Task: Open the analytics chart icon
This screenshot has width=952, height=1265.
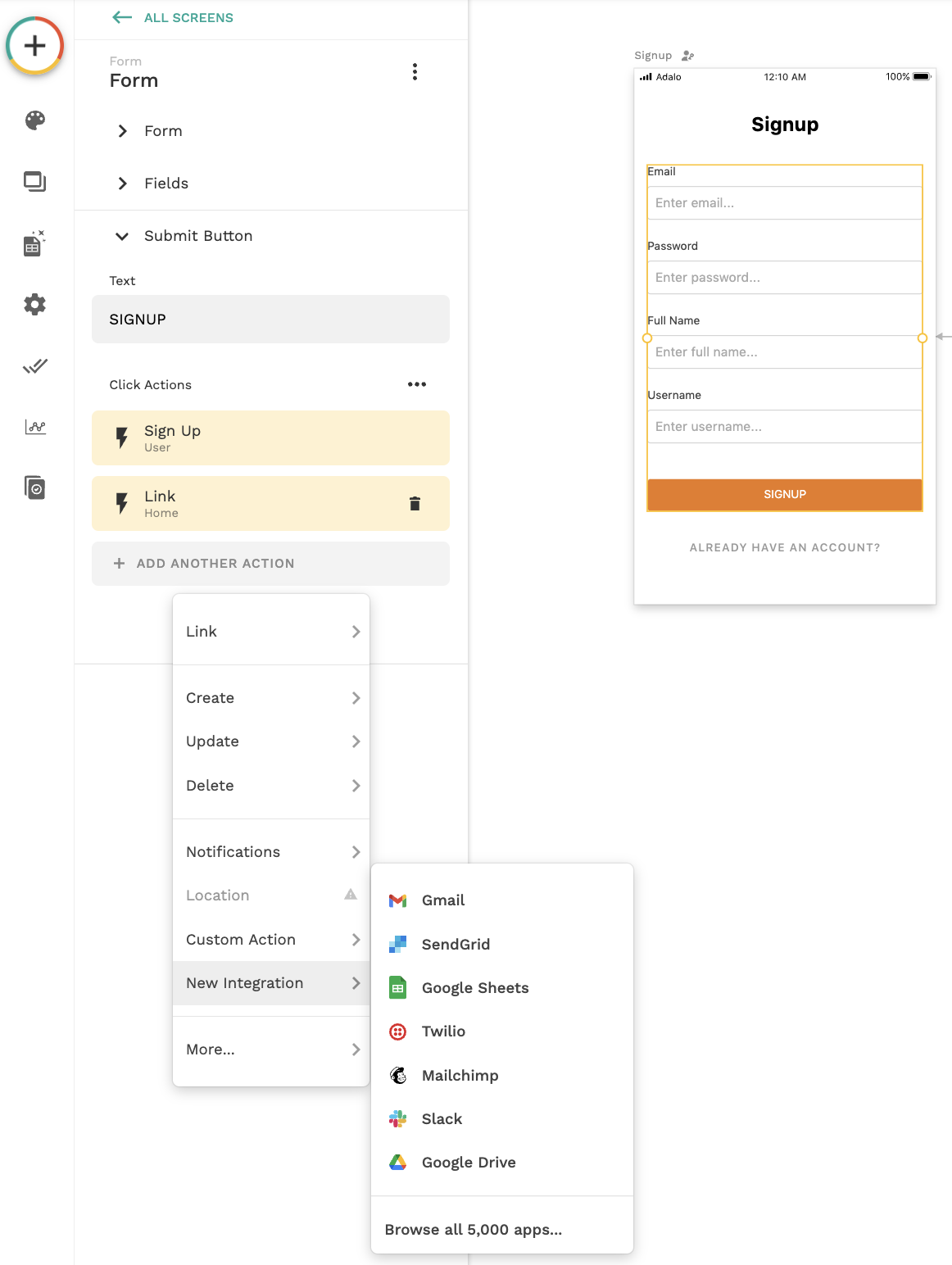Action: coord(34,427)
